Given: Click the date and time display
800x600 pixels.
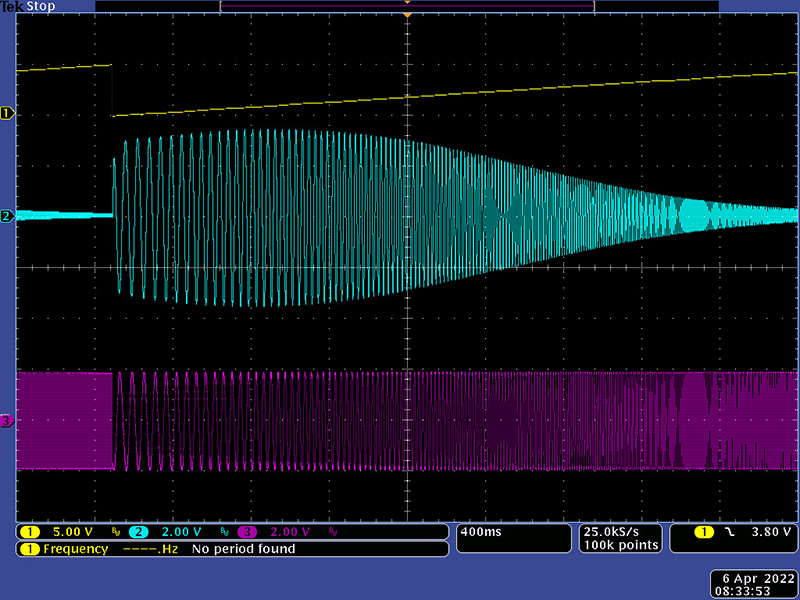Looking at the screenshot, I should [754, 584].
